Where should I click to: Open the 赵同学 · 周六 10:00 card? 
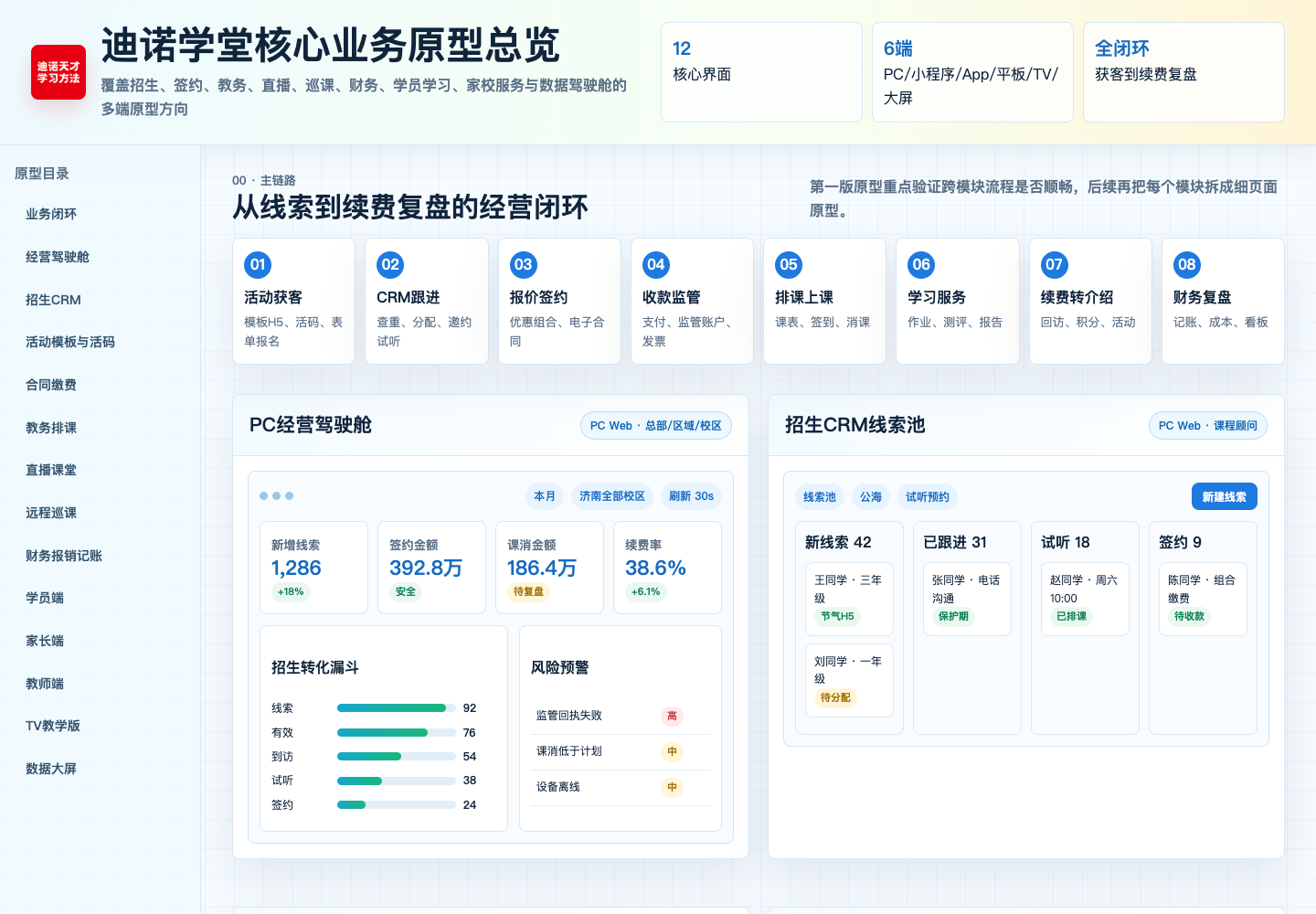click(x=1085, y=599)
